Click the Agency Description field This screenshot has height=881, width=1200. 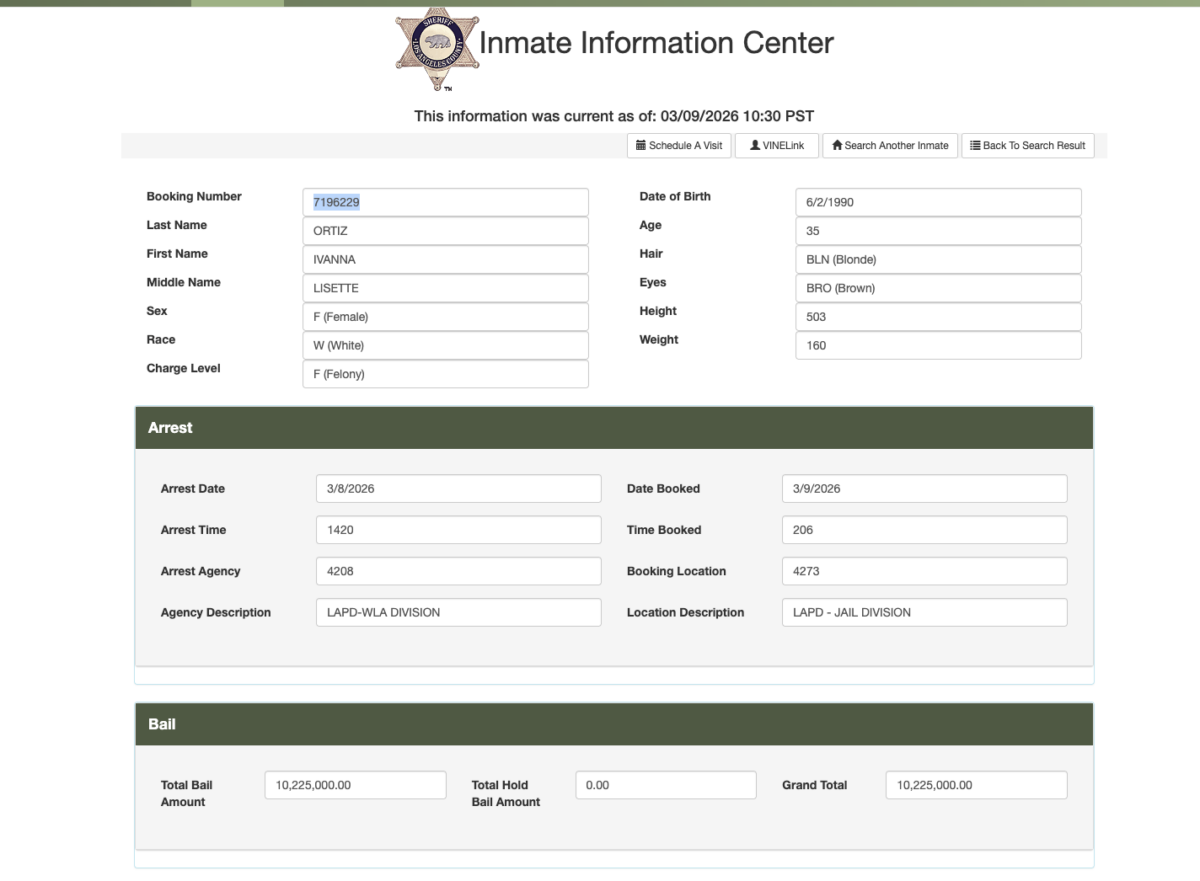pos(458,612)
